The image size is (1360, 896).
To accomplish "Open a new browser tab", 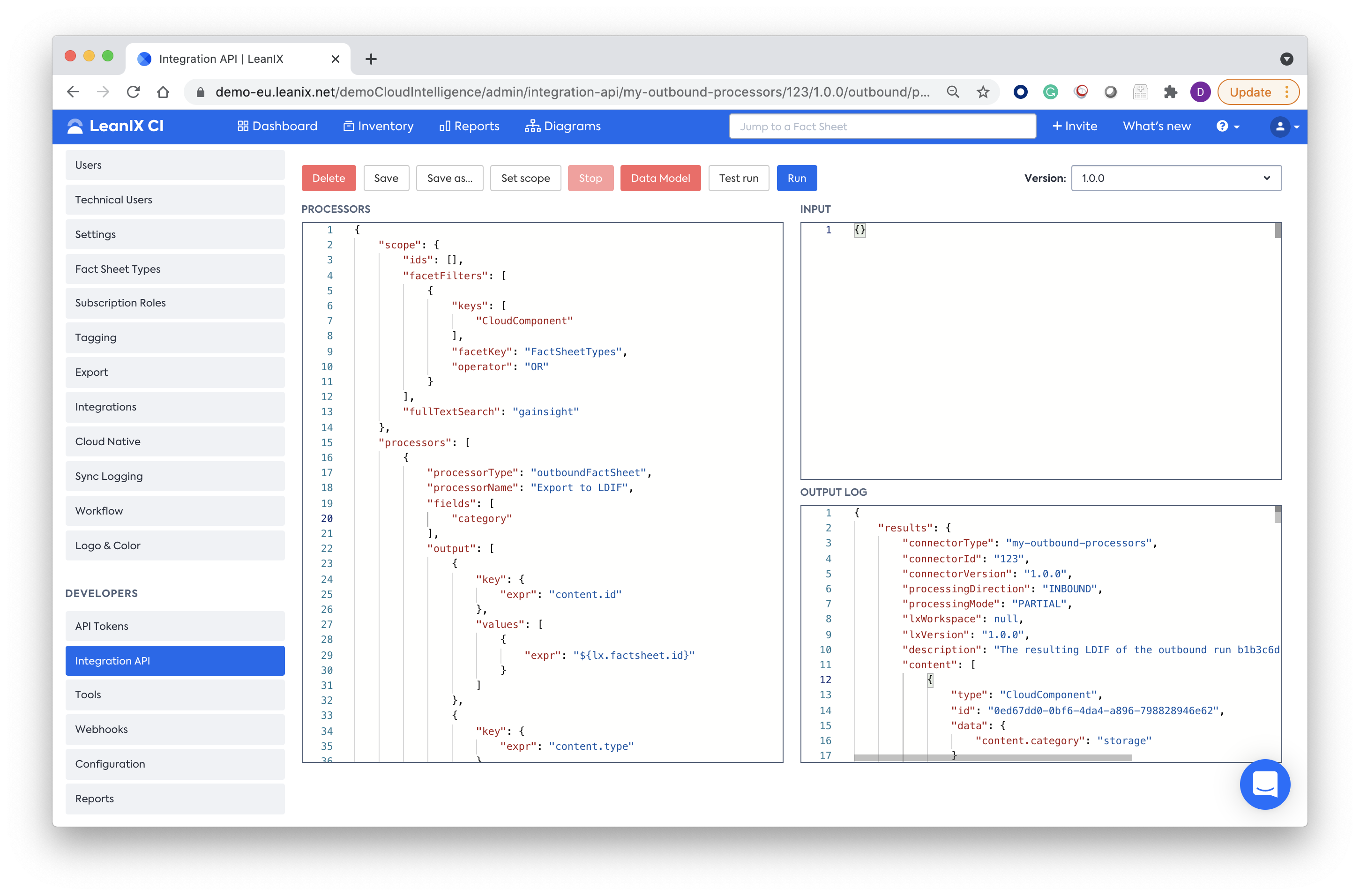I will coord(371,59).
